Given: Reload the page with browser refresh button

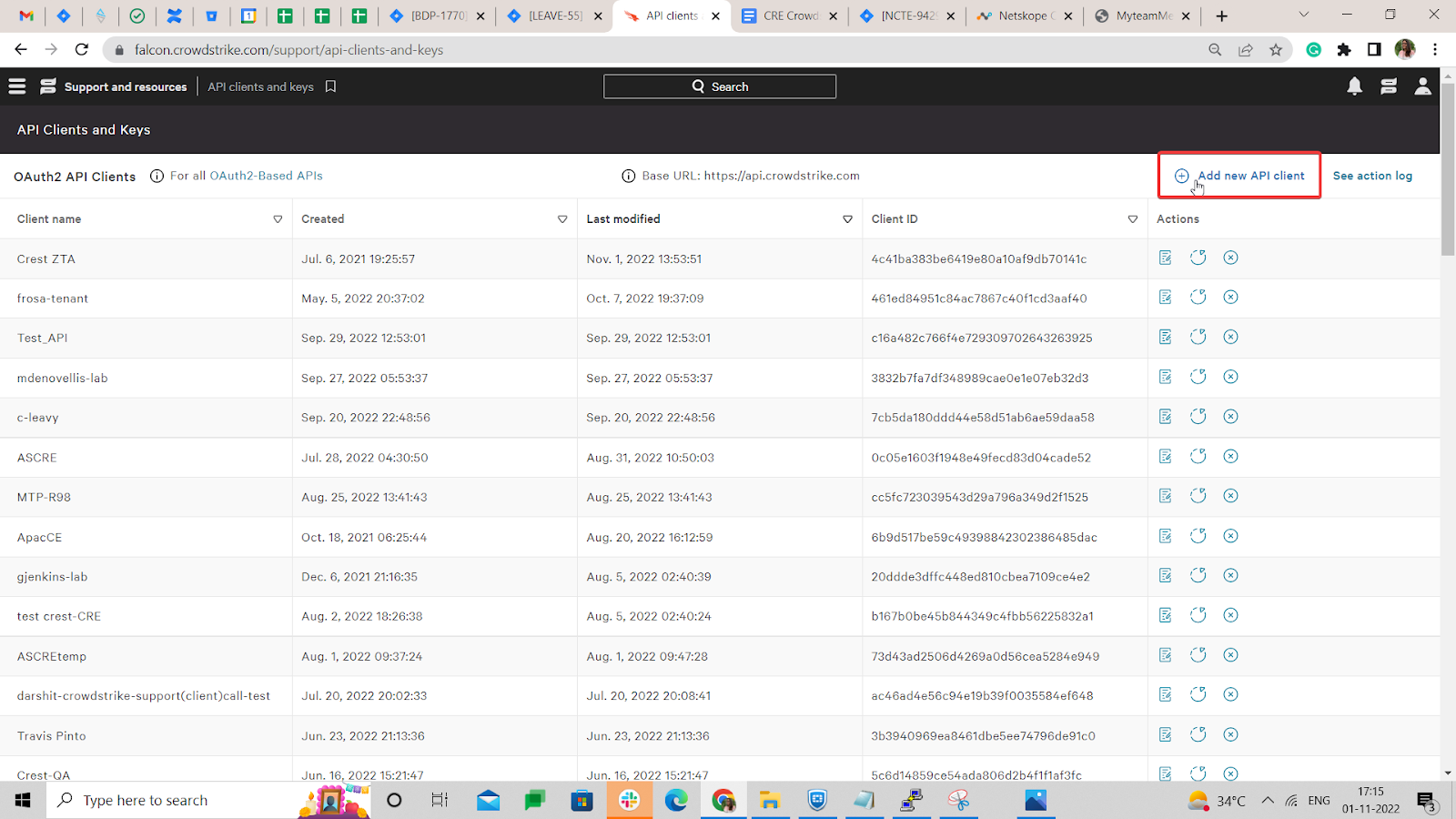Looking at the screenshot, I should 82,50.
